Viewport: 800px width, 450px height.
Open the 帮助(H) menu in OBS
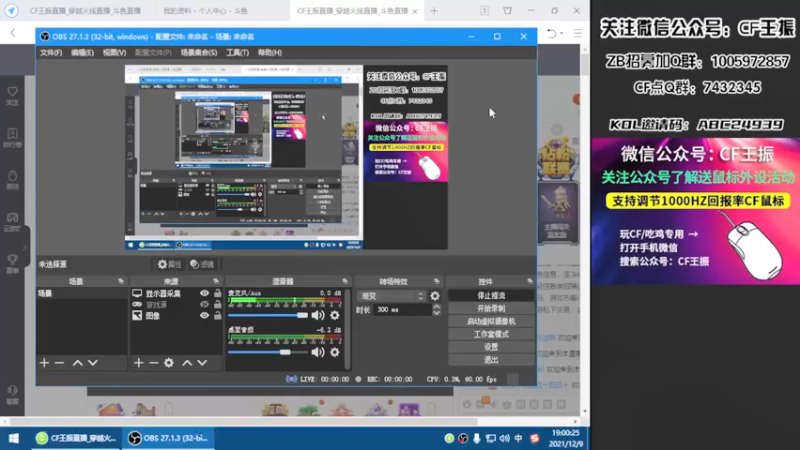click(269, 53)
